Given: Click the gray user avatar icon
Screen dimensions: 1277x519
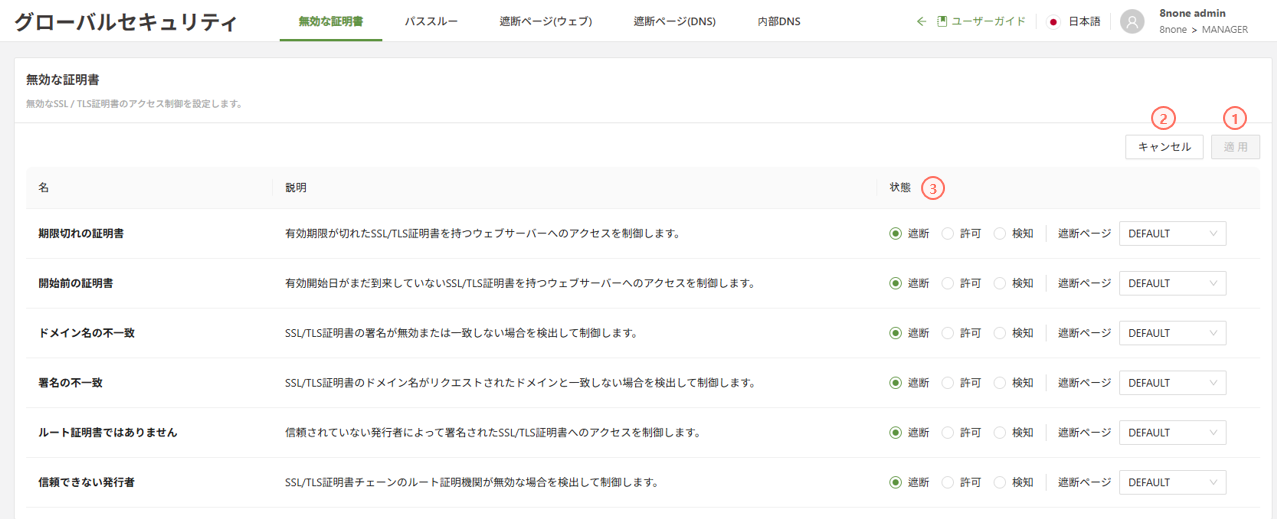Looking at the screenshot, I should [x=1132, y=22].
